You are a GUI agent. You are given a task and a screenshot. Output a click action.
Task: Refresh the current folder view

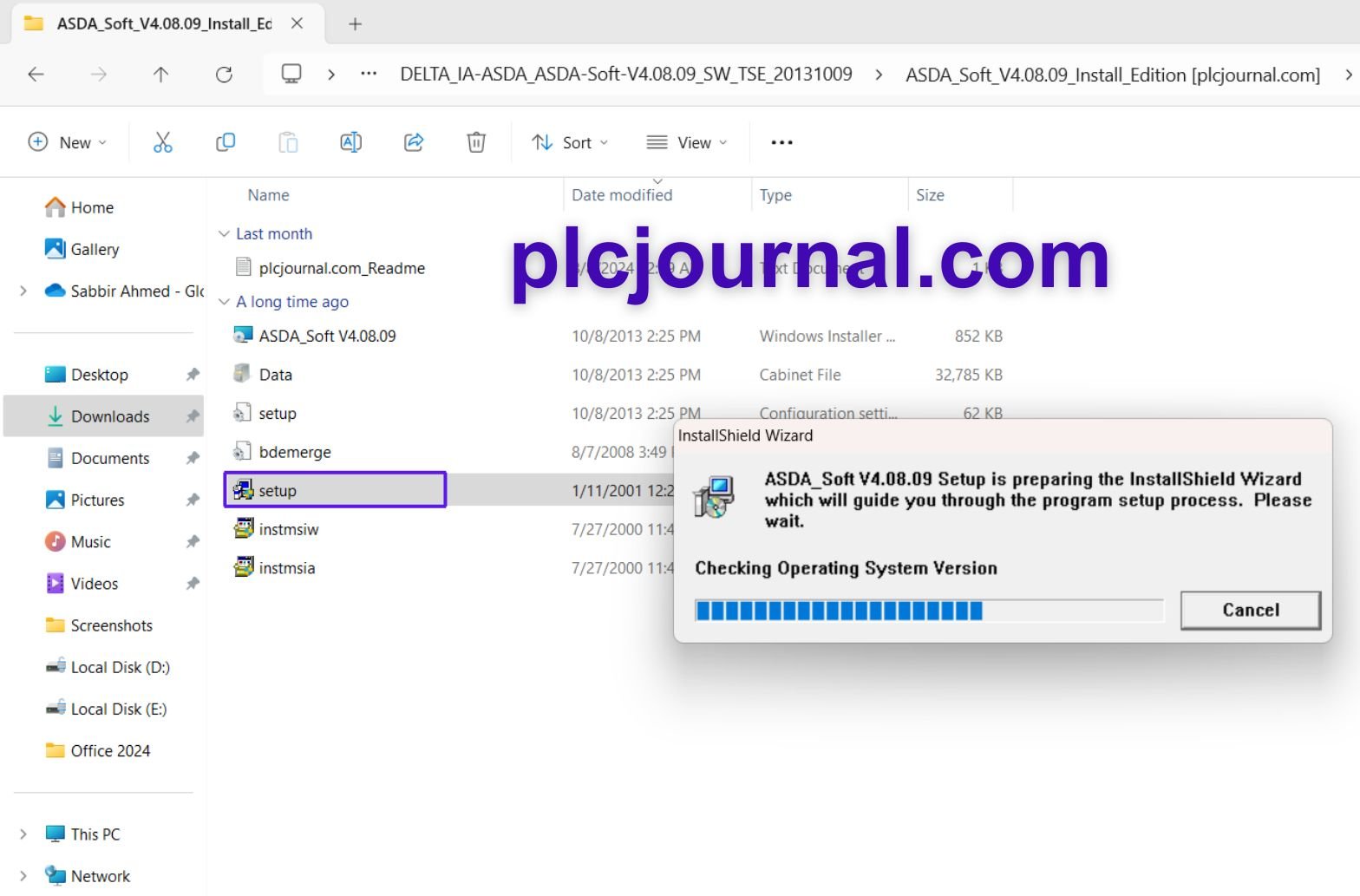[x=224, y=75]
